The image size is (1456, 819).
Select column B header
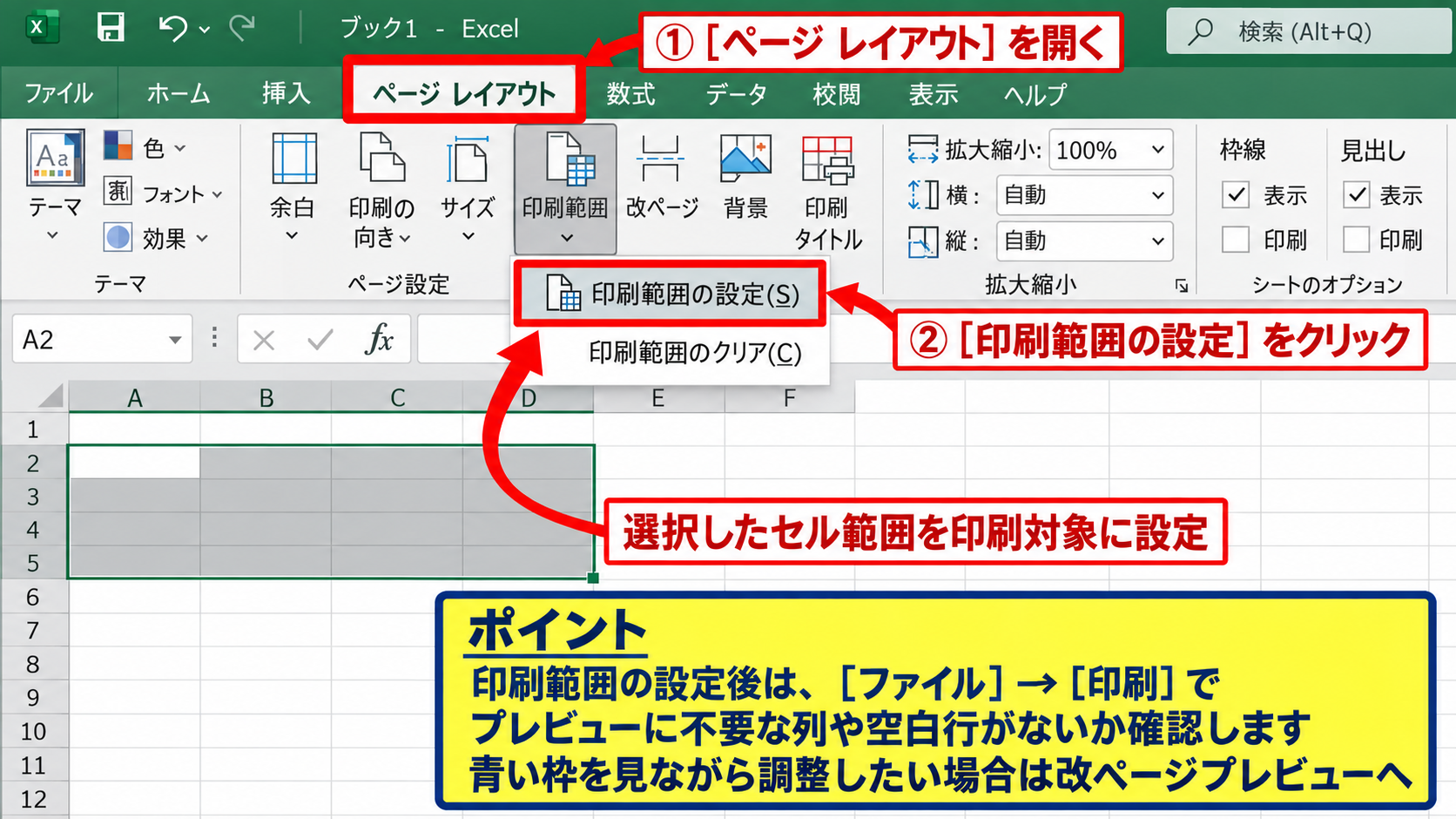[266, 398]
